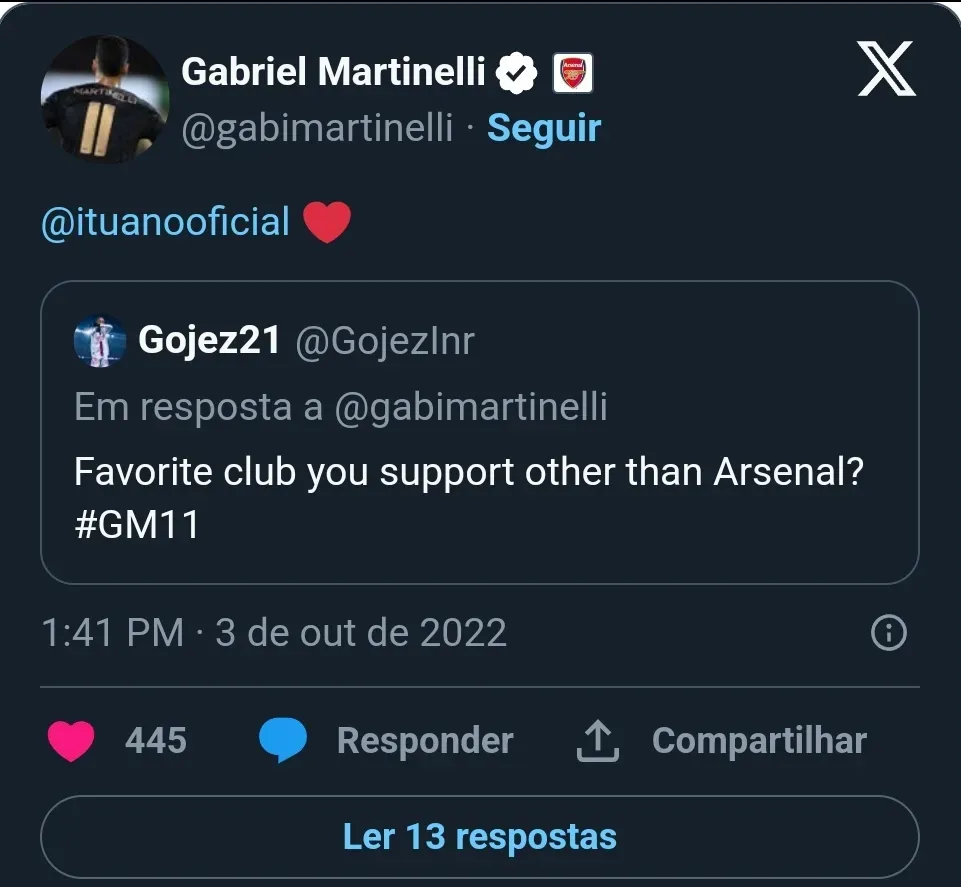Click the pink heart like icon

(x=71, y=741)
